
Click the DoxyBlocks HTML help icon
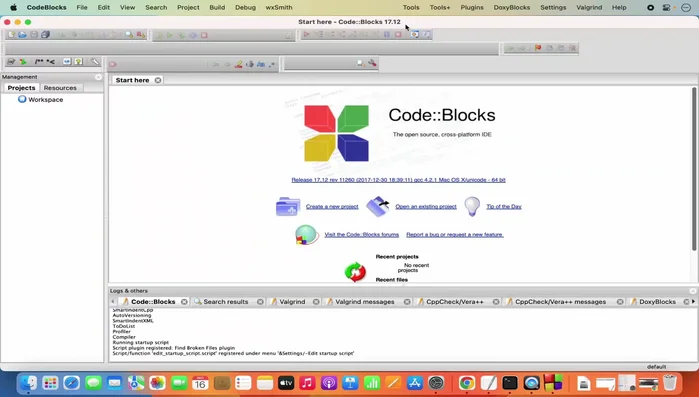(x=67, y=62)
